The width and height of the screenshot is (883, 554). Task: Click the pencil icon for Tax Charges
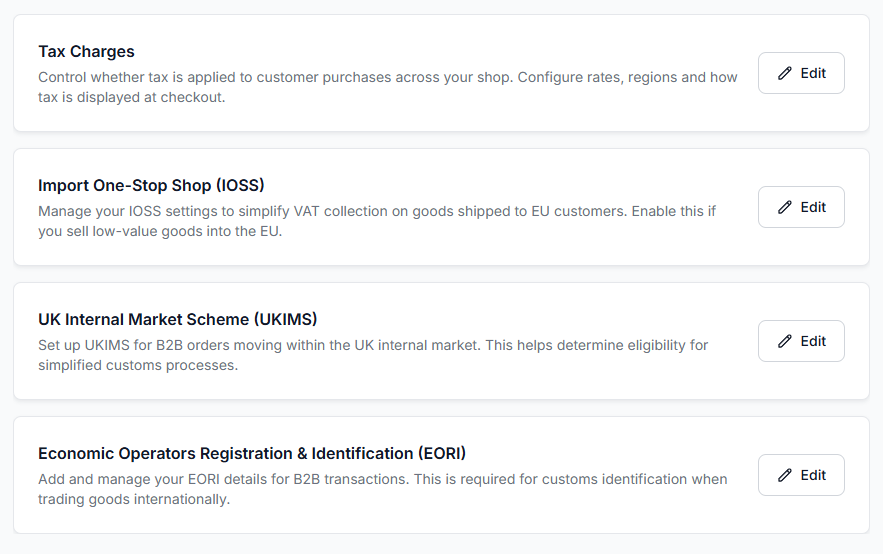pos(784,73)
